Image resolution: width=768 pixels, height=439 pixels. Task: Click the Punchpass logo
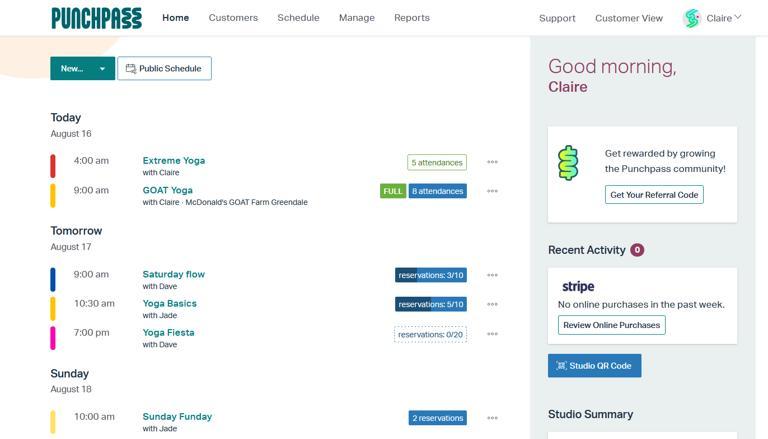[x=96, y=18]
